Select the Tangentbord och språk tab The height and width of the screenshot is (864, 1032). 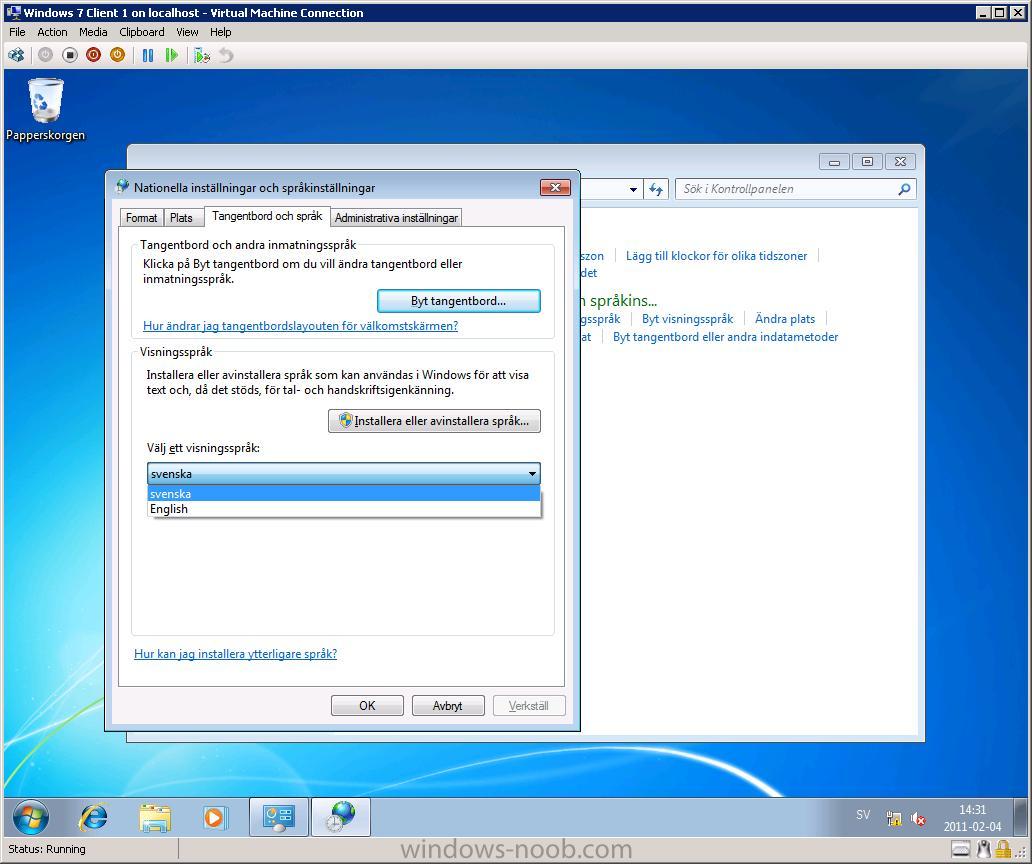click(267, 216)
